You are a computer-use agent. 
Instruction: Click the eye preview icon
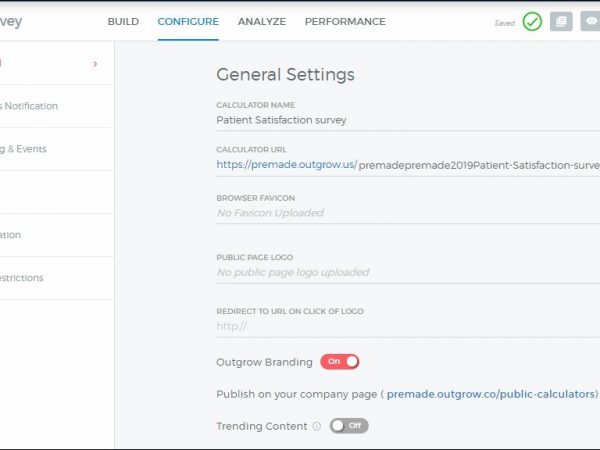tap(590, 22)
